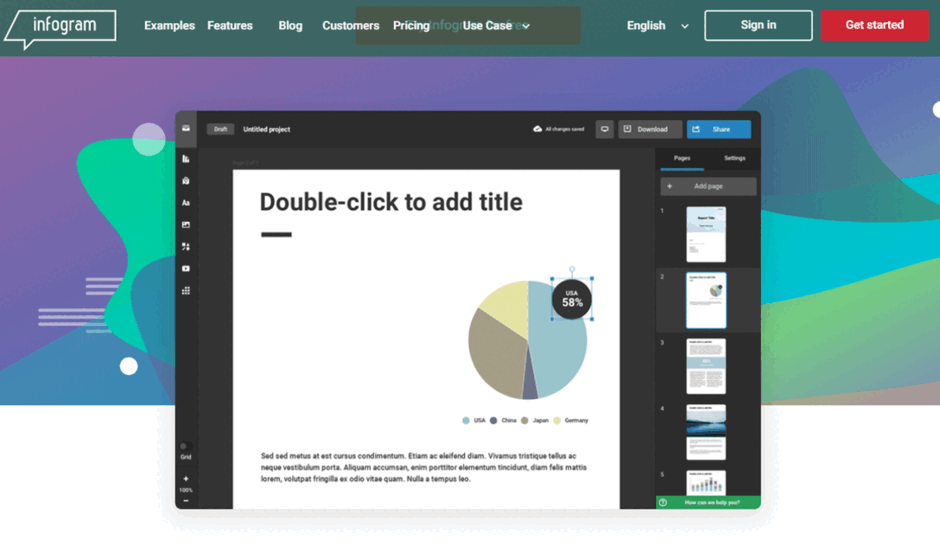Select the Aa text tool in sidebar

[186, 203]
